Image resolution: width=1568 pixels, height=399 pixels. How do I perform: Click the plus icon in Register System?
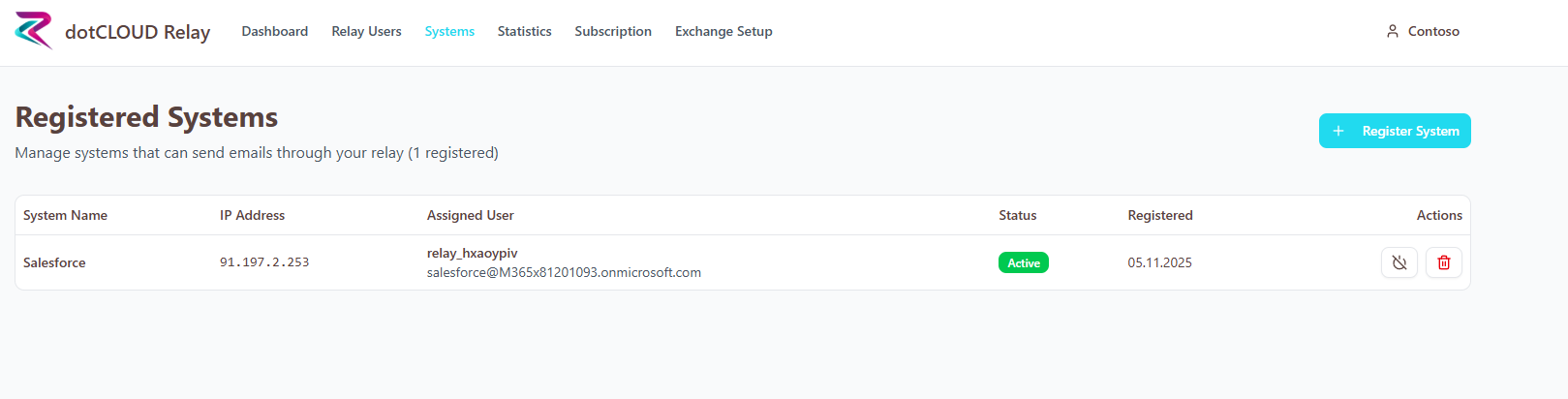tap(1338, 131)
